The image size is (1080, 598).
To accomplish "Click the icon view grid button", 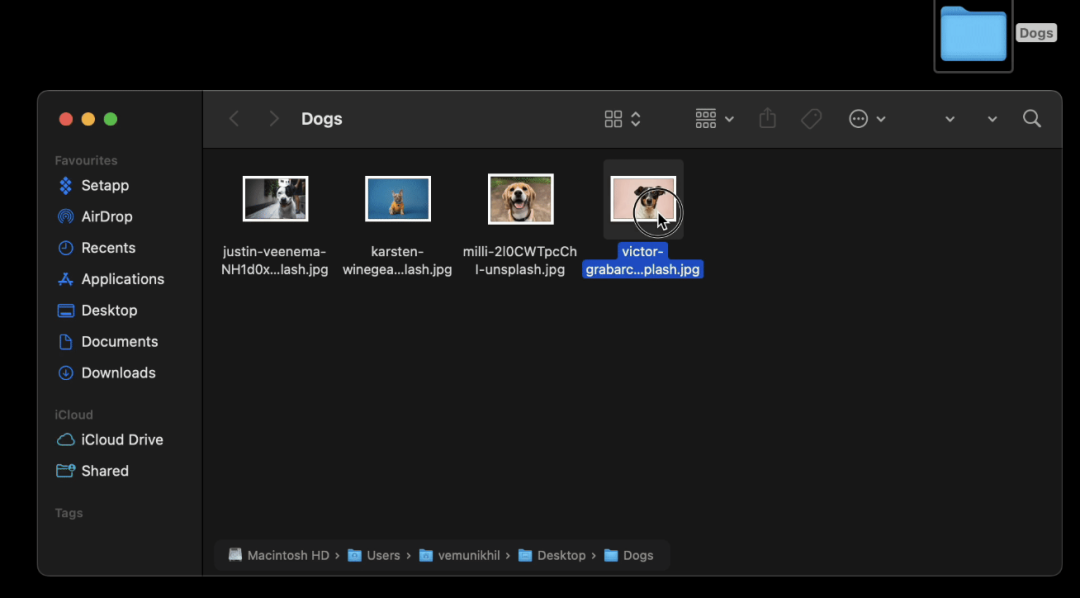I will click(613, 118).
